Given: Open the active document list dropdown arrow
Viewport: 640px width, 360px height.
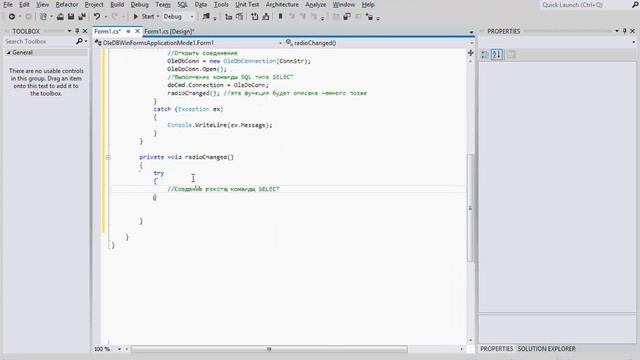Looking at the screenshot, I should pos(471,31).
